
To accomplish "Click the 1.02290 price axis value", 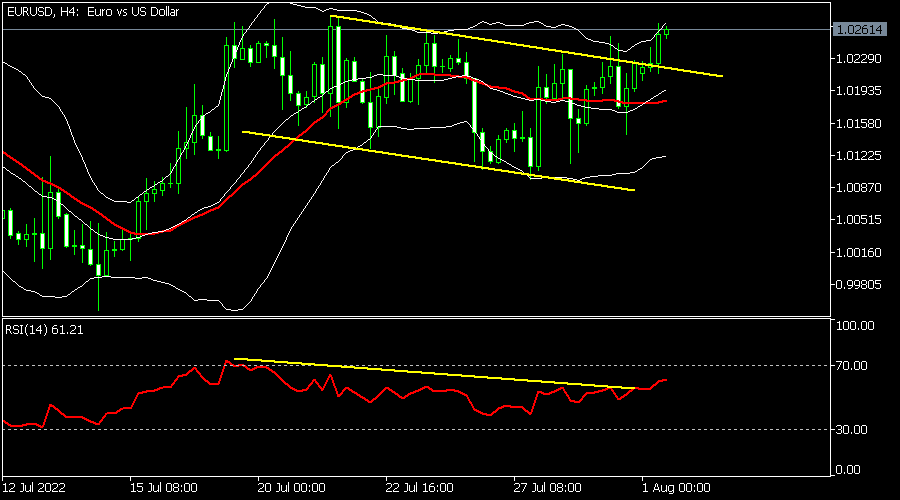I will [x=859, y=59].
